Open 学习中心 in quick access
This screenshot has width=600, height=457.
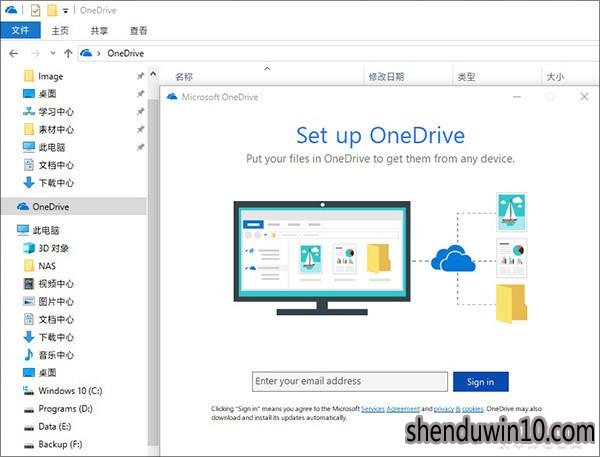(x=56, y=111)
